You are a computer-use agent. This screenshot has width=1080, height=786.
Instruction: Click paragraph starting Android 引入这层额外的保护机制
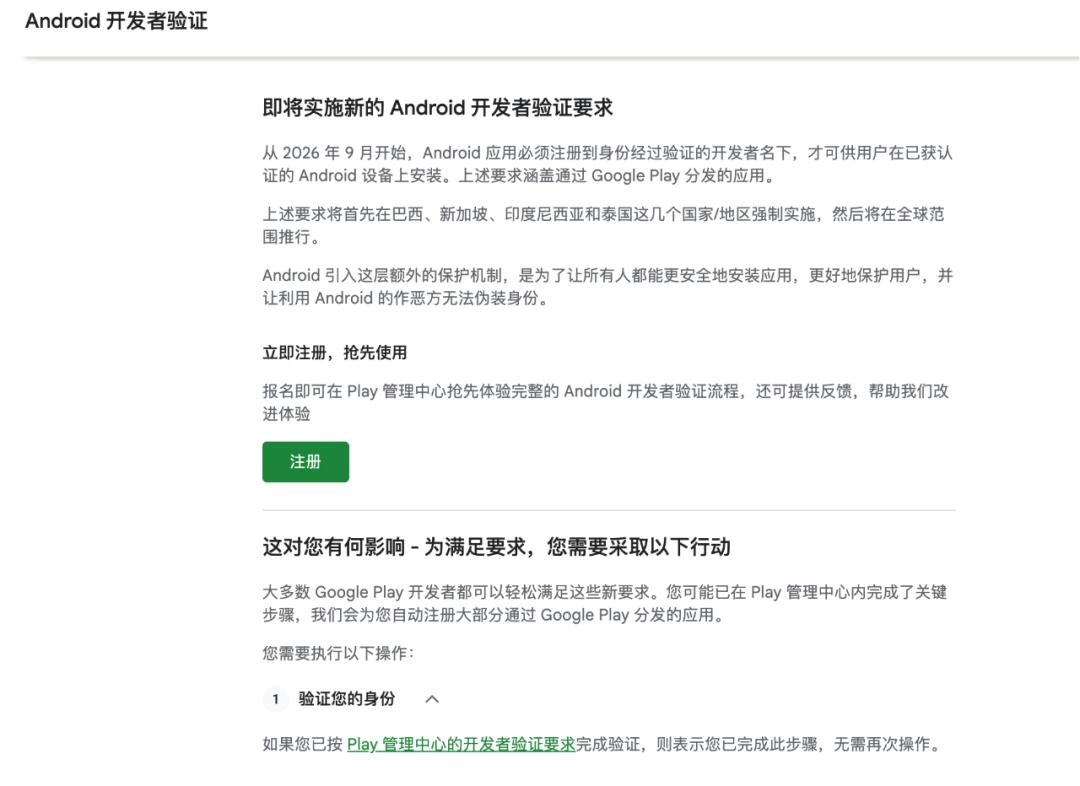click(608, 287)
